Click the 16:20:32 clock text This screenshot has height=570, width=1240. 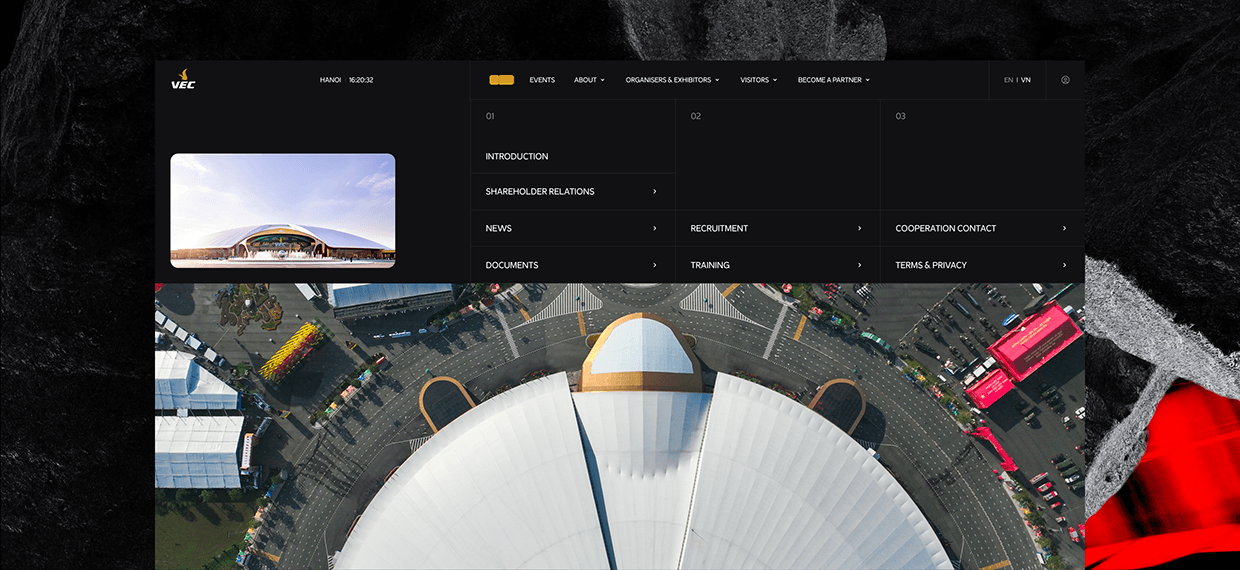point(361,80)
